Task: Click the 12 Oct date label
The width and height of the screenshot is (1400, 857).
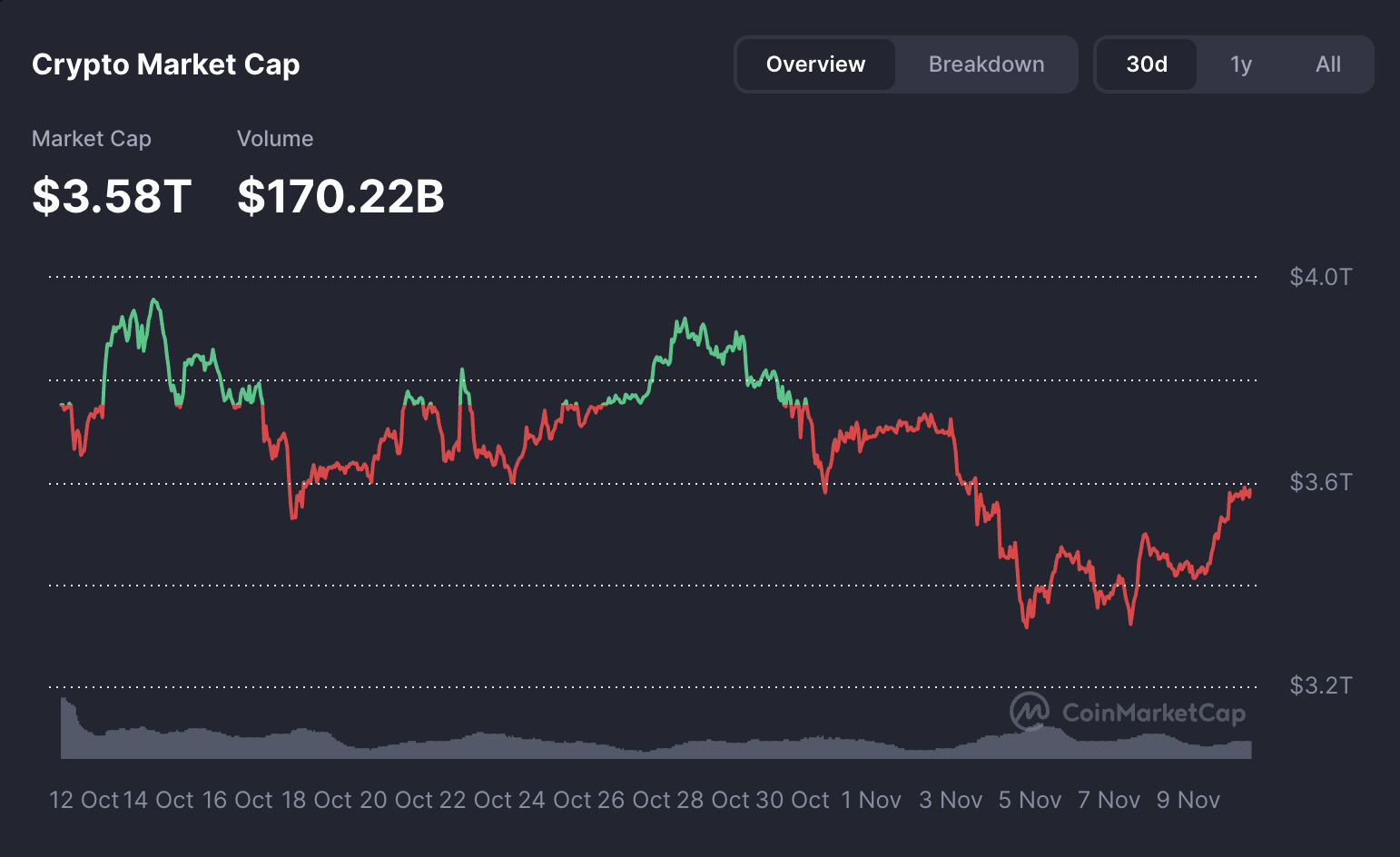Action: coord(87,800)
